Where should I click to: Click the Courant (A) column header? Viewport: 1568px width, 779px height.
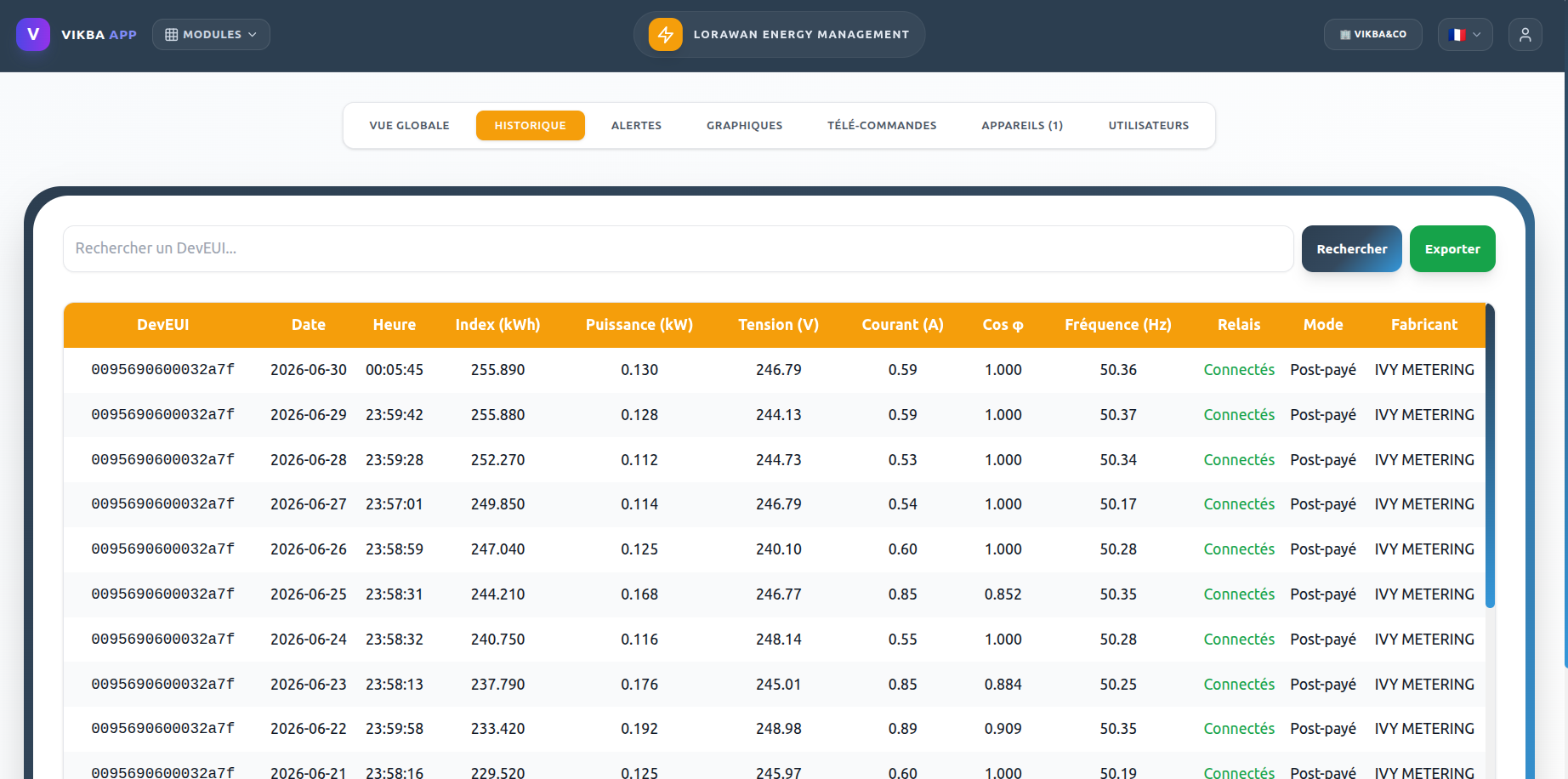pyautogui.click(x=902, y=325)
